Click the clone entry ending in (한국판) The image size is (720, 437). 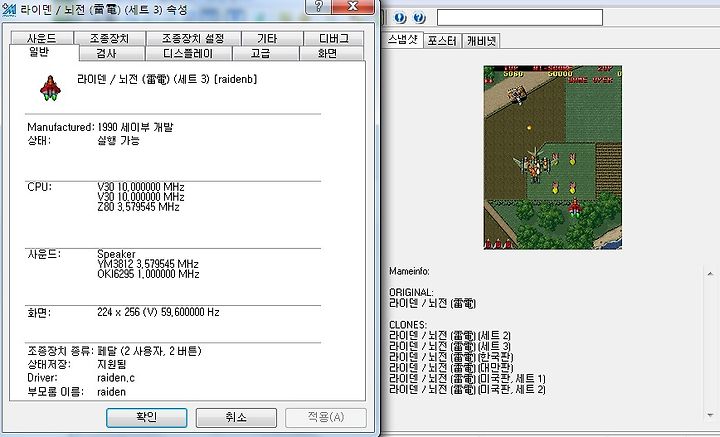click(x=451, y=357)
